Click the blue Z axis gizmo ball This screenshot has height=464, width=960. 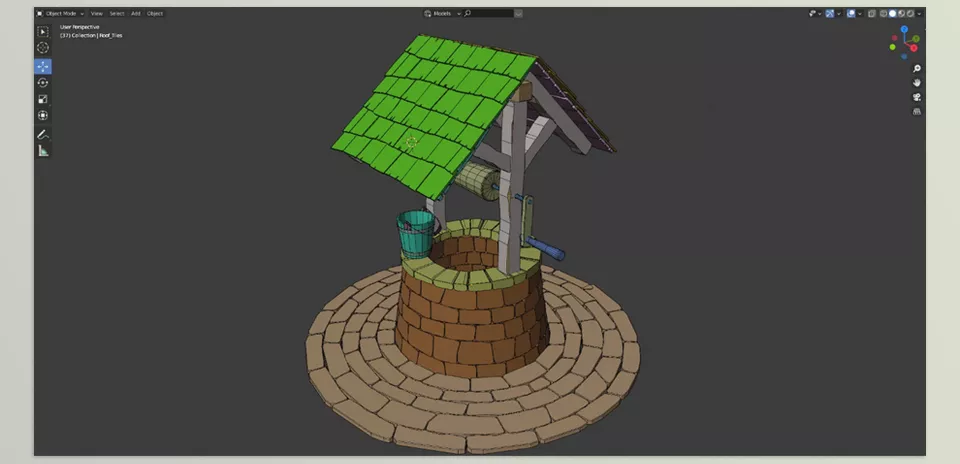click(x=904, y=29)
